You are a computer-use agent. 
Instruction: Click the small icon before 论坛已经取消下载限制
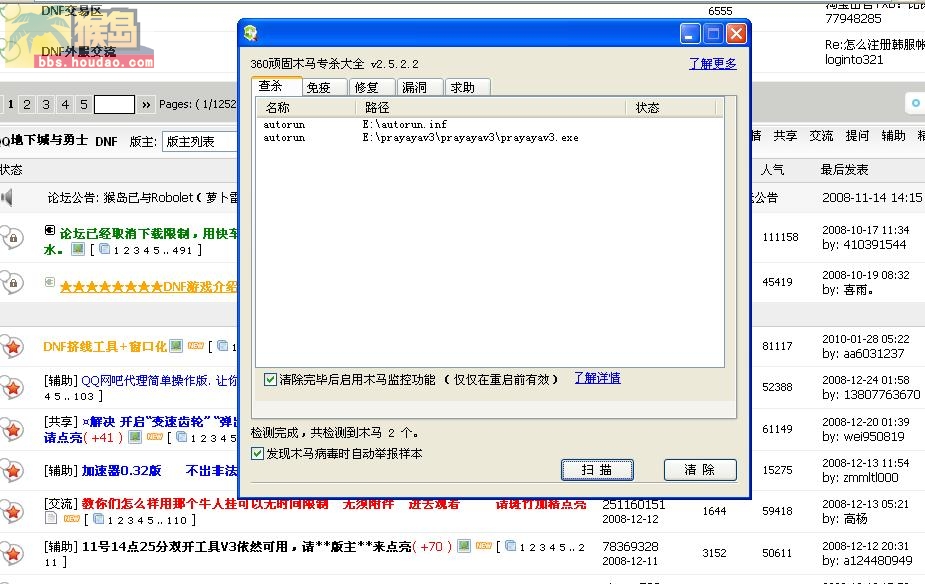click(50, 230)
